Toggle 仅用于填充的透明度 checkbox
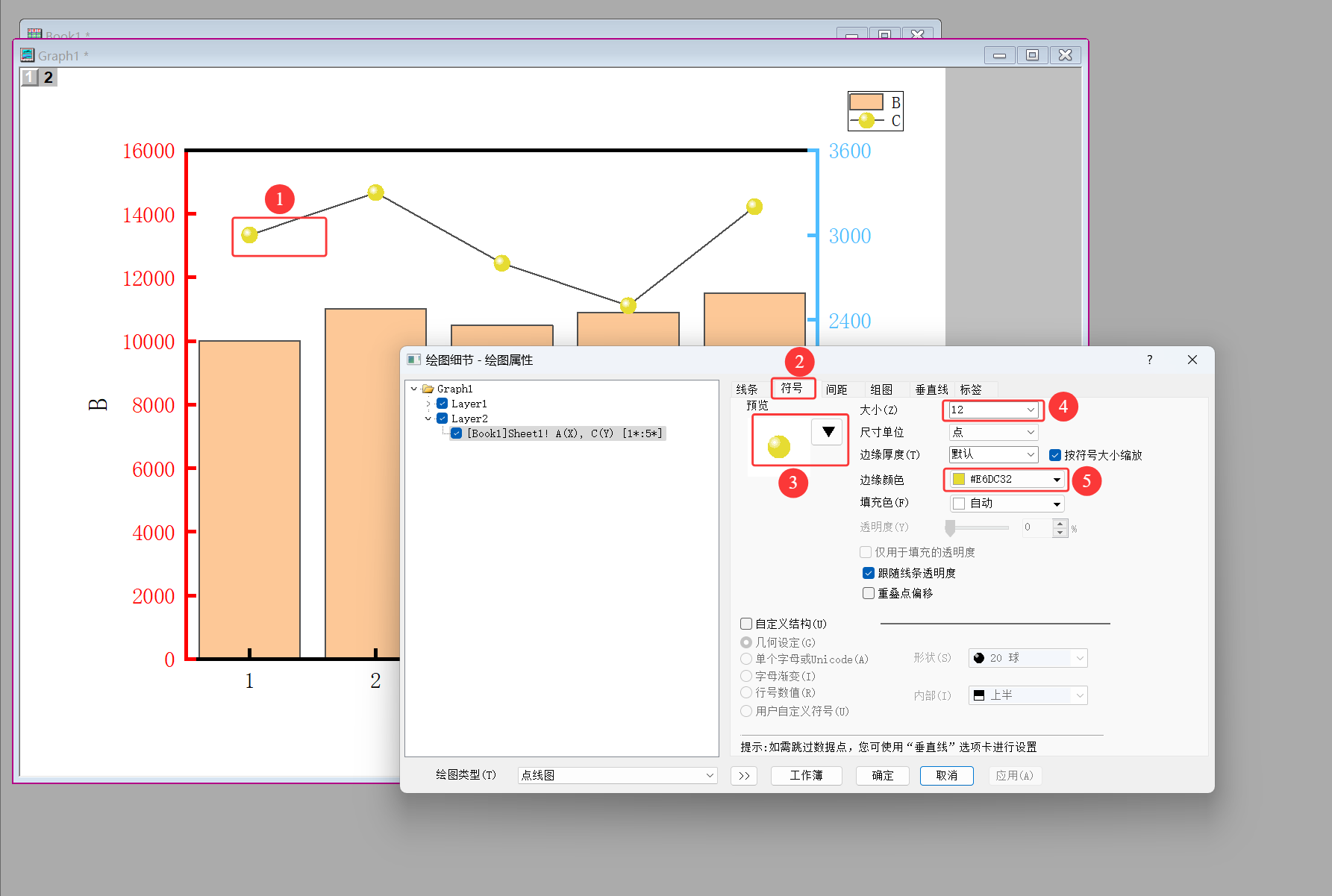Viewport: 1332px width, 896px height. [x=866, y=552]
